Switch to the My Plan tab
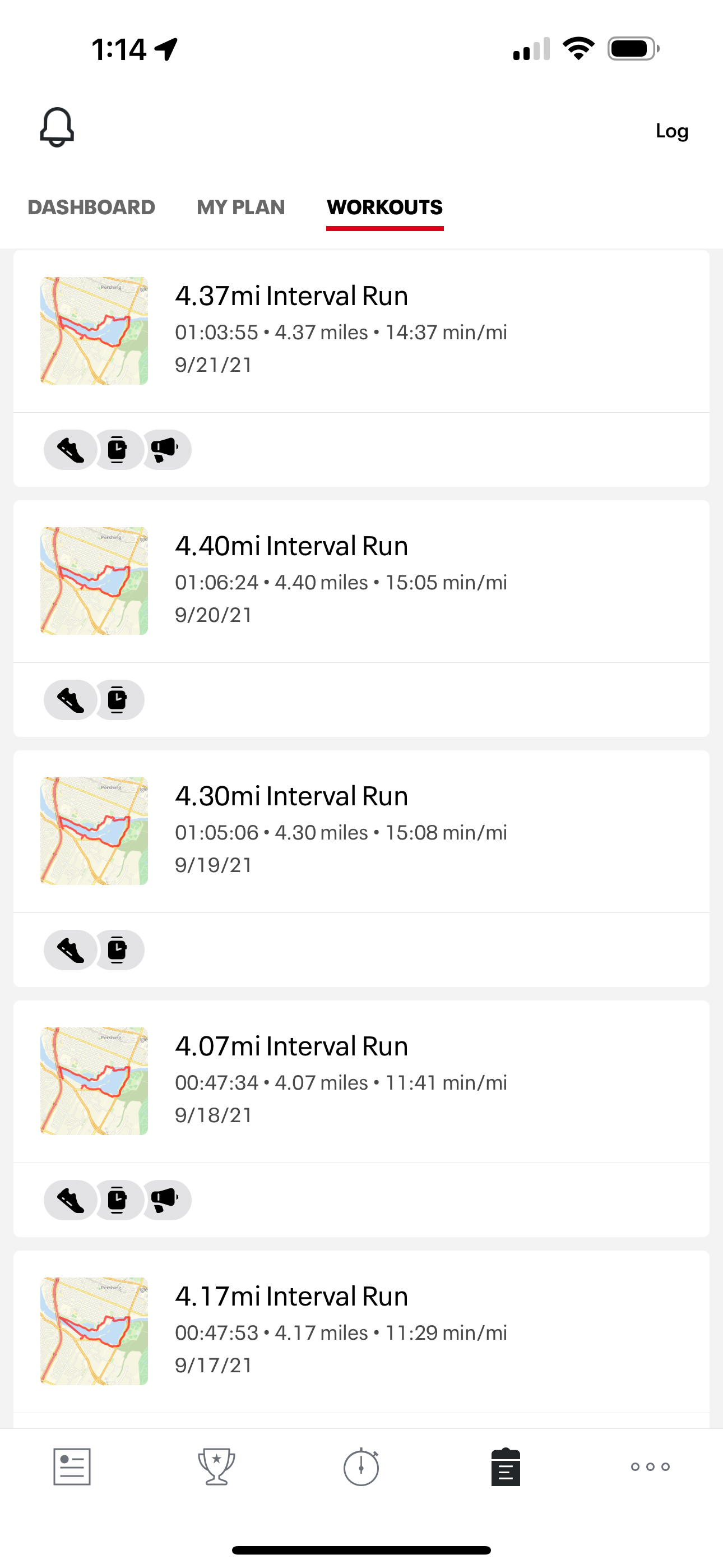 pos(240,207)
